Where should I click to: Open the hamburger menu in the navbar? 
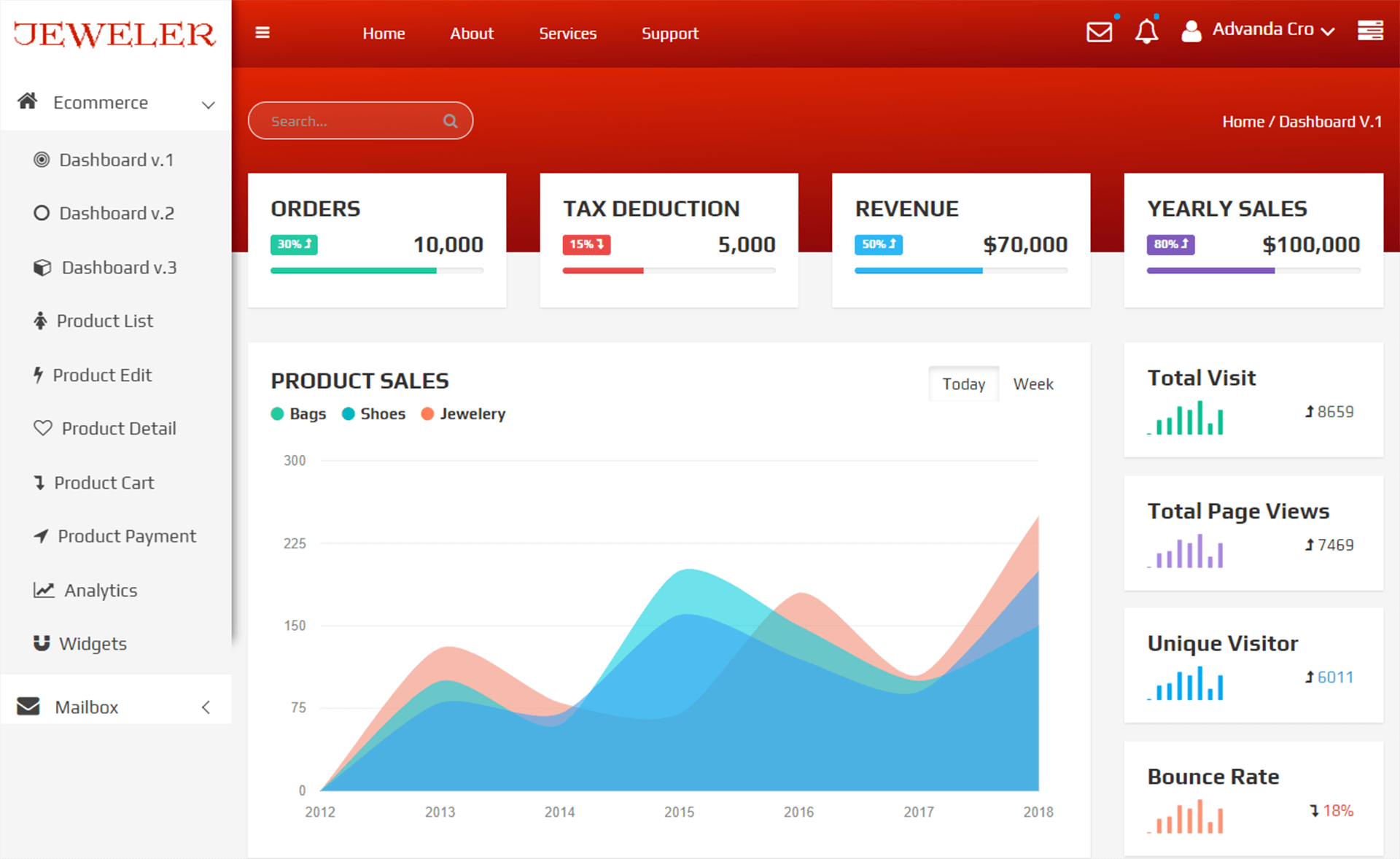tap(262, 32)
